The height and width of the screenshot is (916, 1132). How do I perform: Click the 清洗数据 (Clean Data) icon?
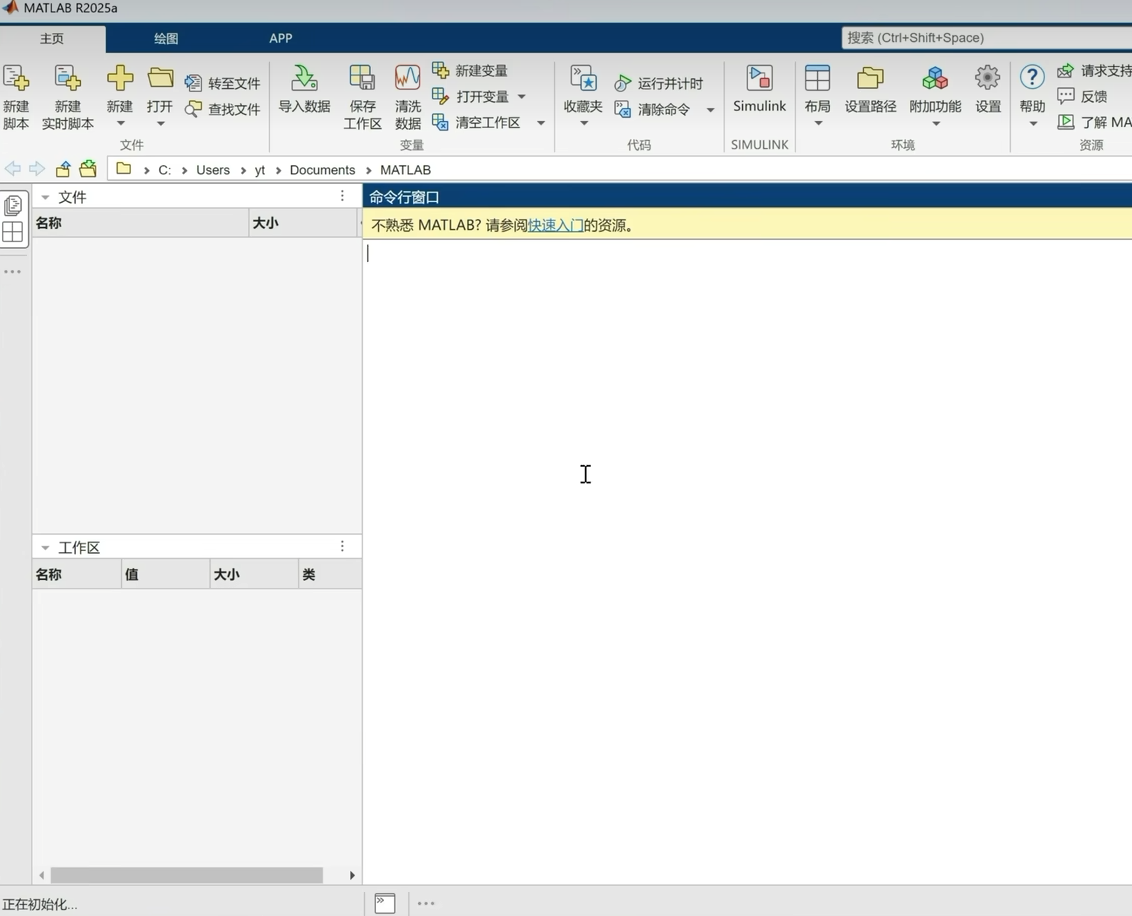coord(407,78)
